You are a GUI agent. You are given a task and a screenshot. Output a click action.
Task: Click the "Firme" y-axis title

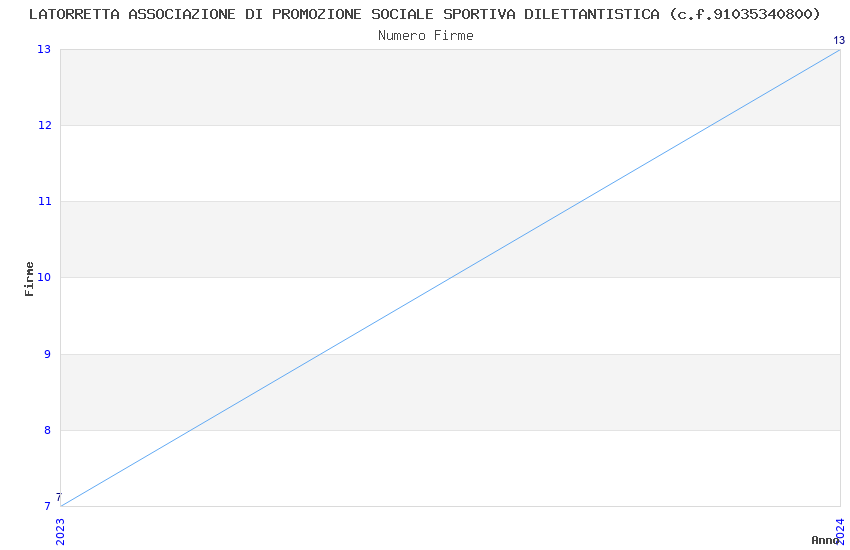coord(30,278)
